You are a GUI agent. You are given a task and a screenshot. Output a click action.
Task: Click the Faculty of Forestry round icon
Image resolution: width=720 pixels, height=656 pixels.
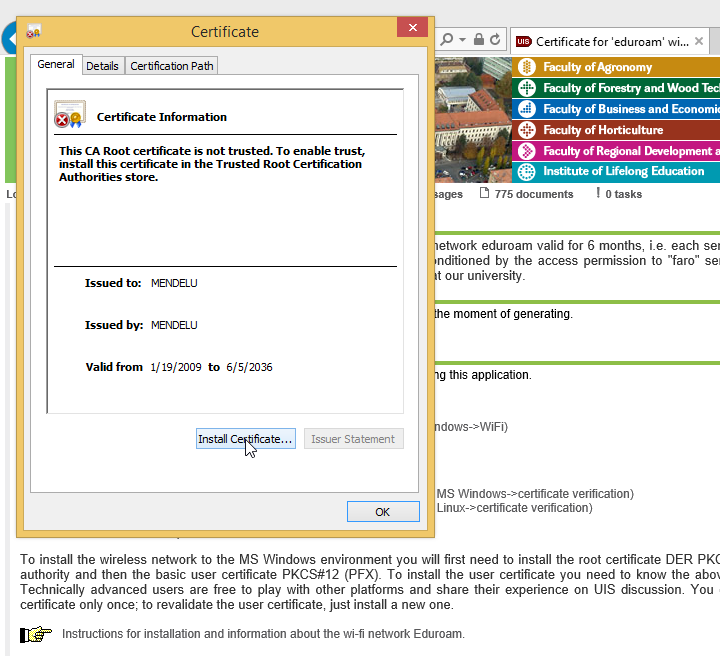[527, 88]
